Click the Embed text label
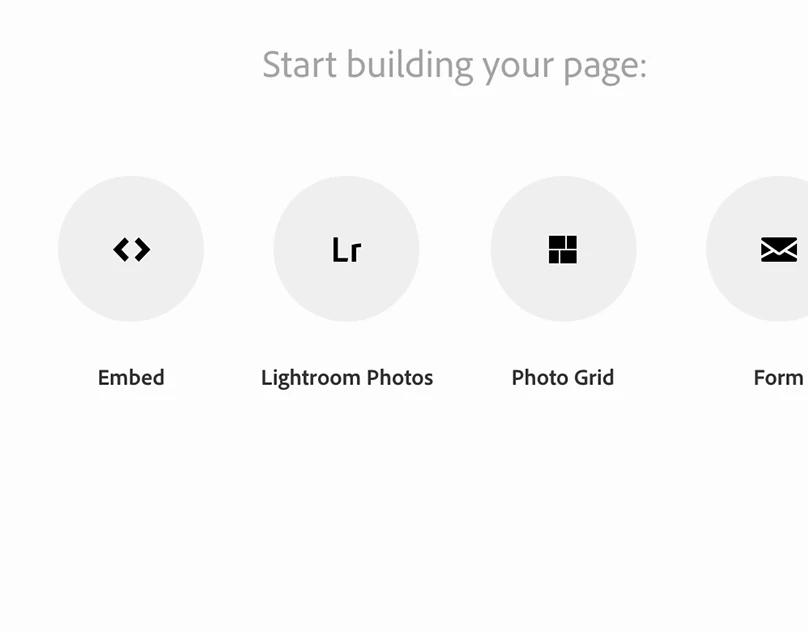 (131, 378)
